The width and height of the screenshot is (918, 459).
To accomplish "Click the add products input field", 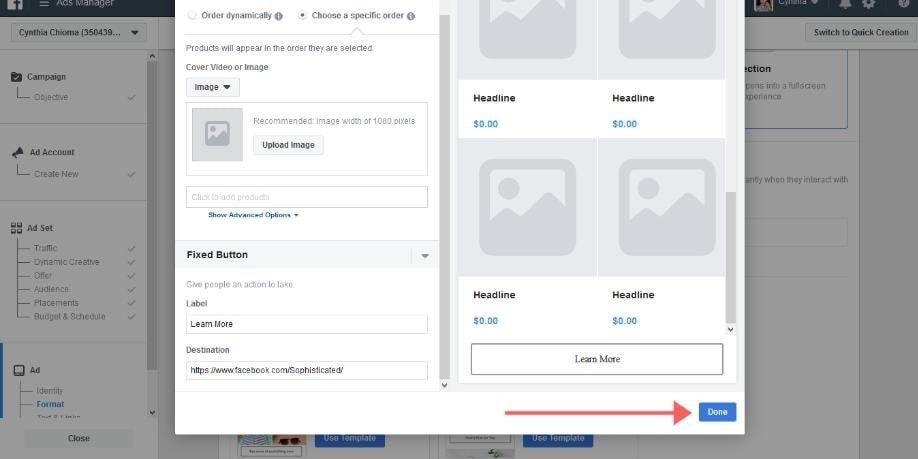I will point(307,197).
